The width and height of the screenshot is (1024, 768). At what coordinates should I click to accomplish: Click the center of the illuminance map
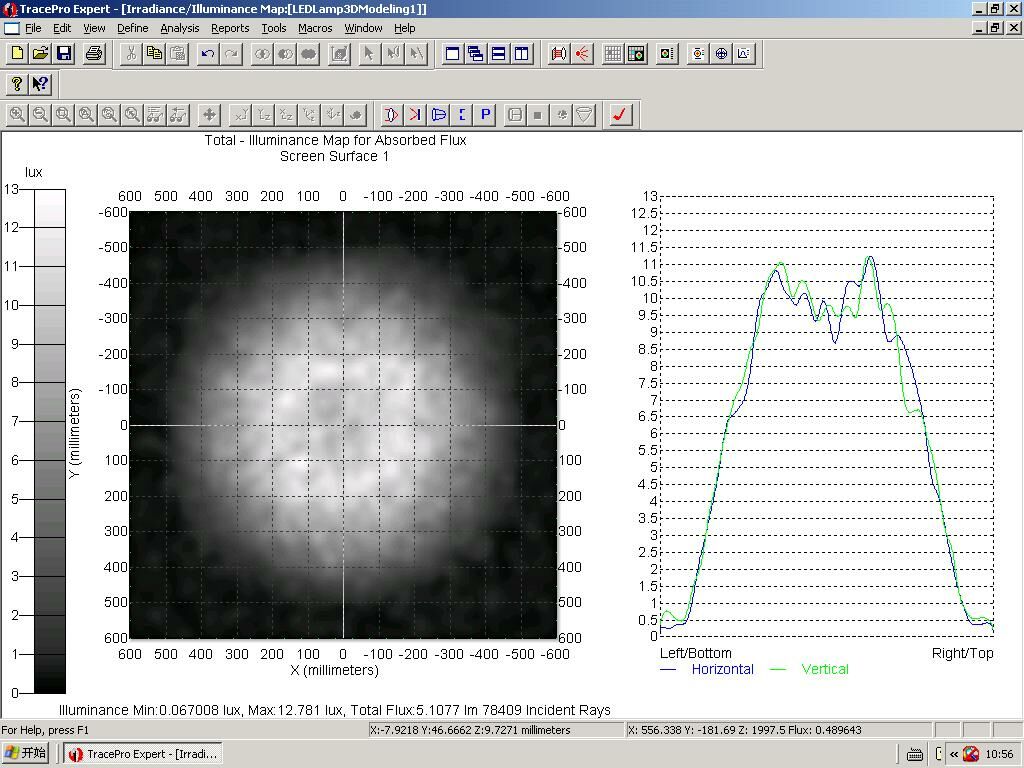(343, 425)
